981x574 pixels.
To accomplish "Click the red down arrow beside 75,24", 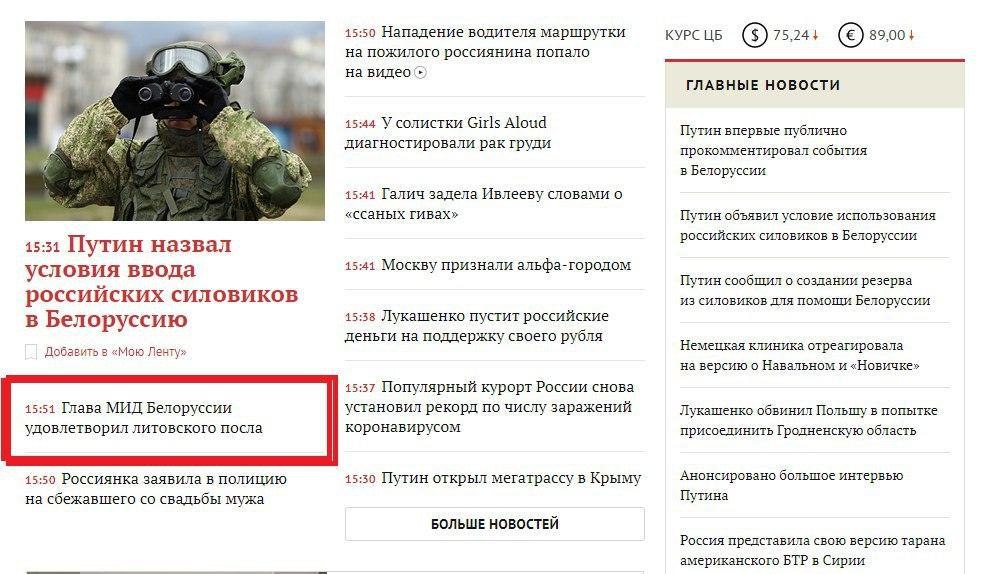I will [815, 36].
